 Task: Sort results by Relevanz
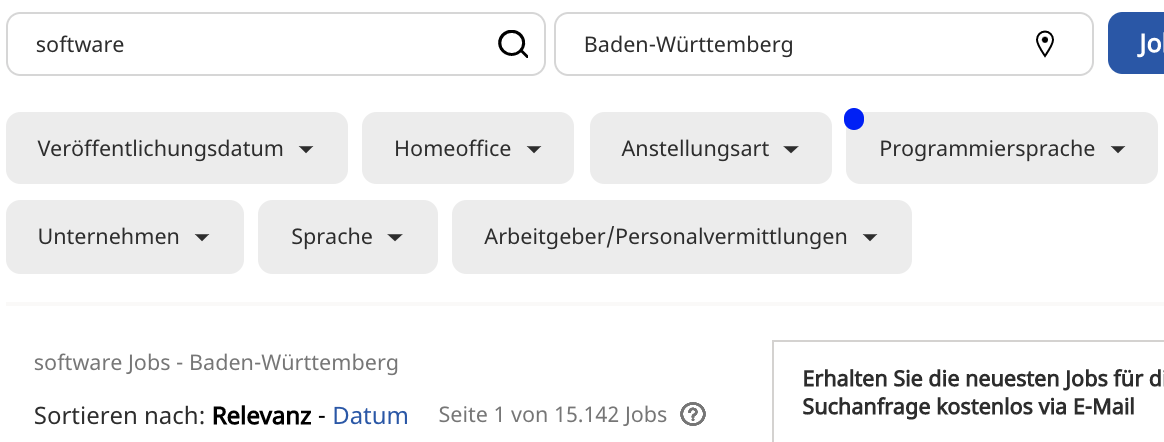[x=261, y=416]
